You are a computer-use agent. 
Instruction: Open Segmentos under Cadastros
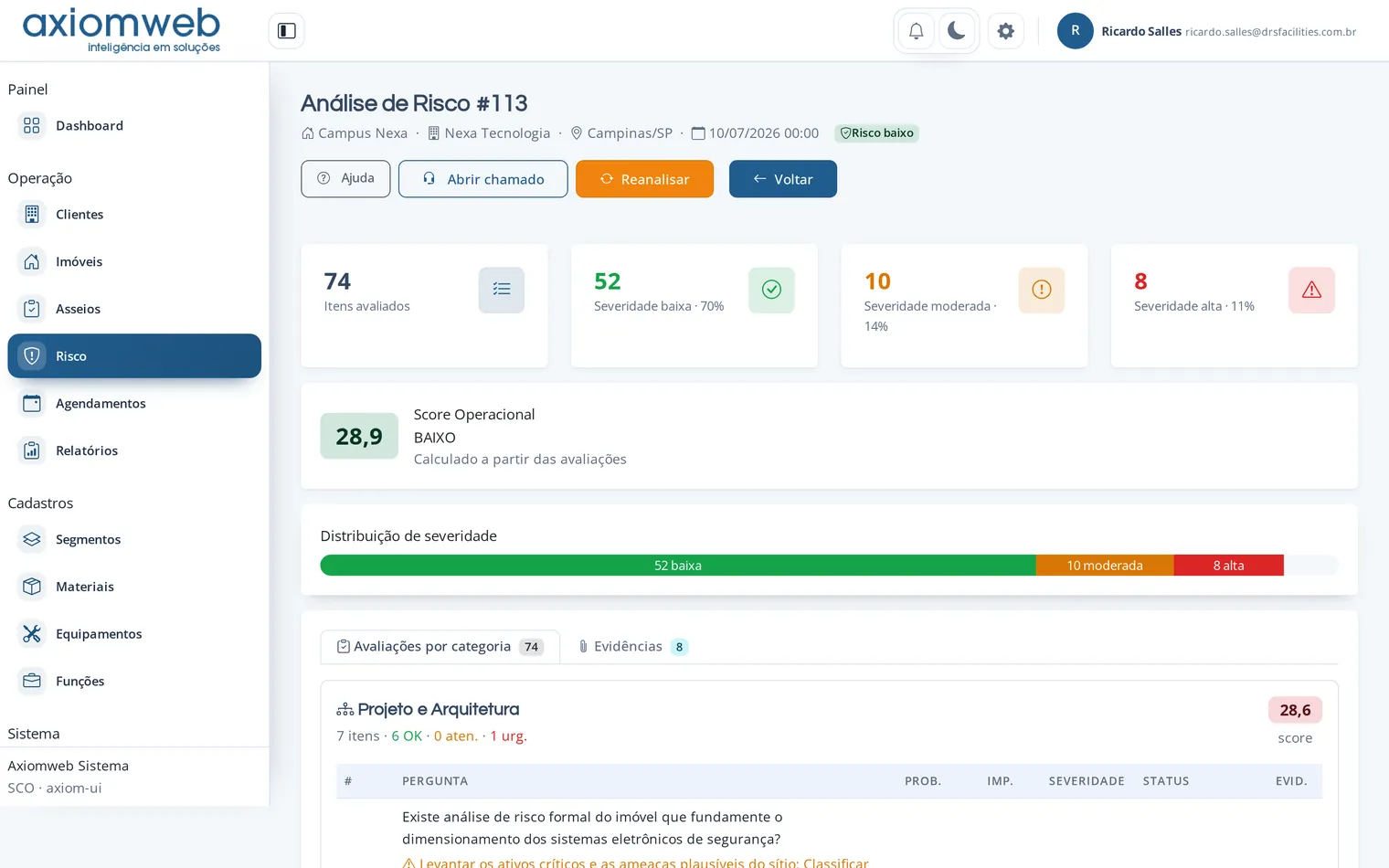(x=134, y=540)
